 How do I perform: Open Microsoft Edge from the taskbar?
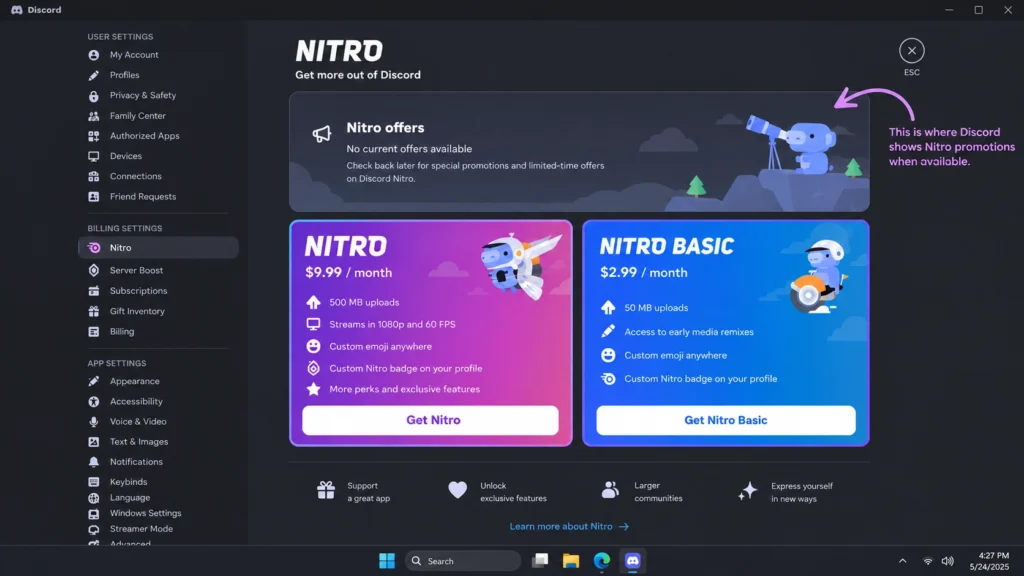click(601, 561)
